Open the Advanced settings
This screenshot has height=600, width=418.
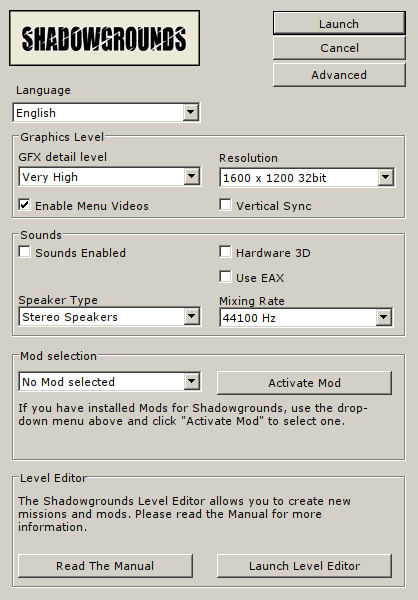(339, 75)
